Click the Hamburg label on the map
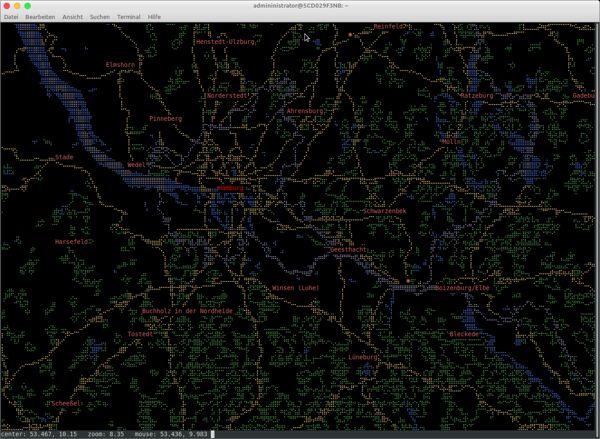The image size is (600, 439). coord(230,188)
